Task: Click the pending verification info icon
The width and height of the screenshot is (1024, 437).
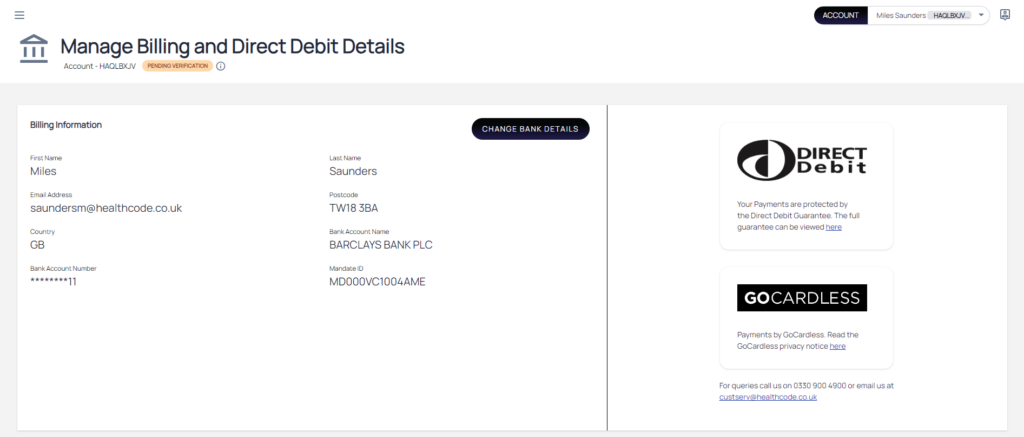Action: (221, 66)
